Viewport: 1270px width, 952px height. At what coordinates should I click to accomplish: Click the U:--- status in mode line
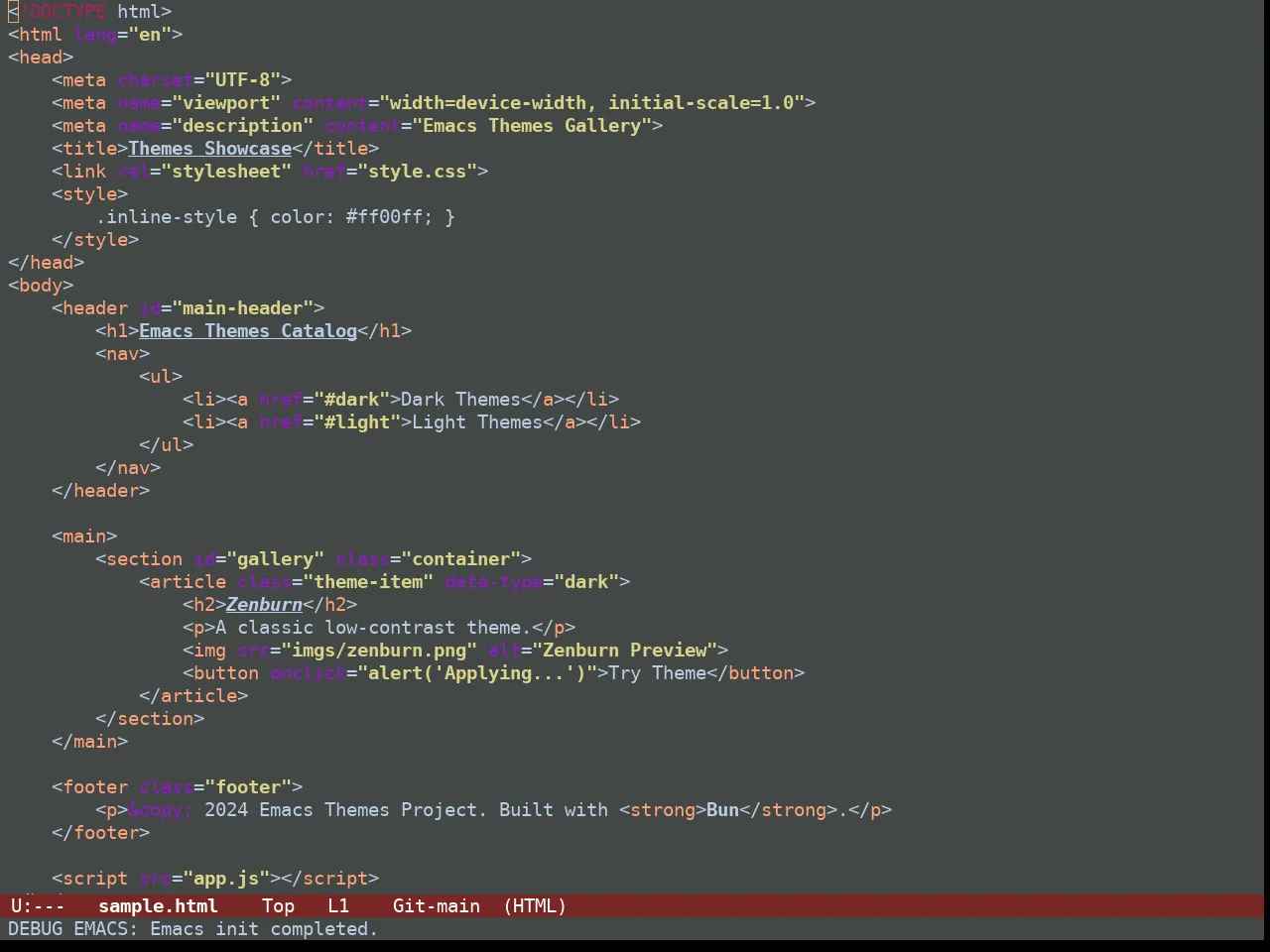pos(38,906)
